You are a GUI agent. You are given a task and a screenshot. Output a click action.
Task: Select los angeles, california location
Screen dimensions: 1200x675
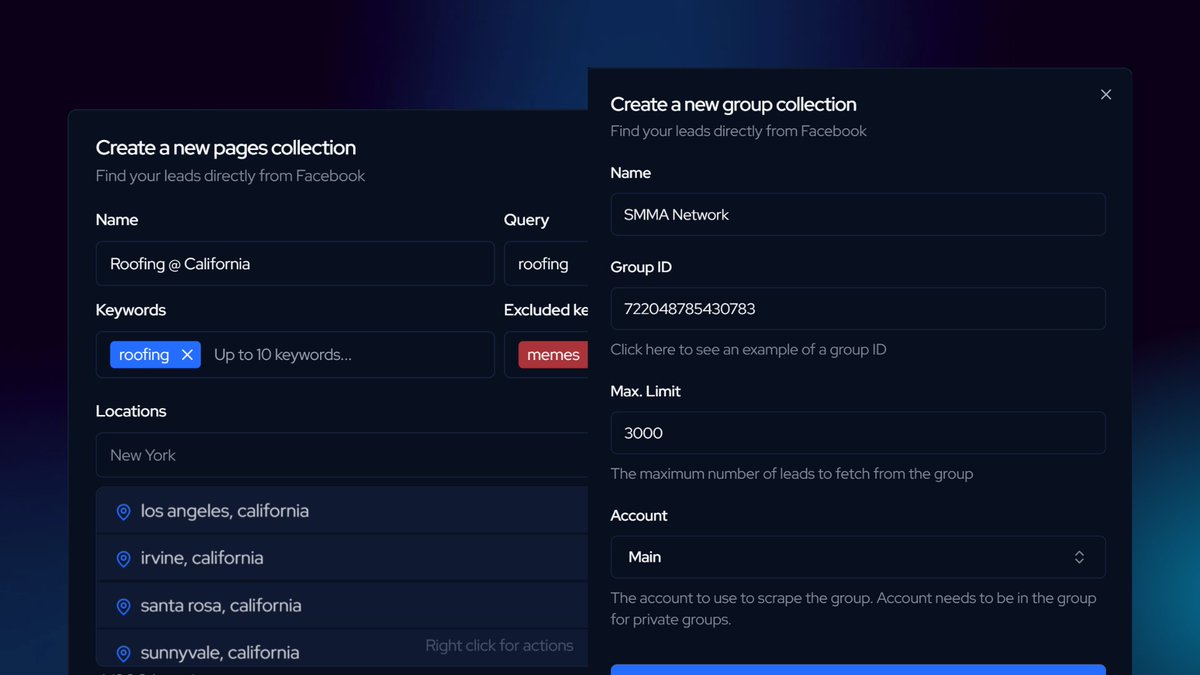click(342, 511)
